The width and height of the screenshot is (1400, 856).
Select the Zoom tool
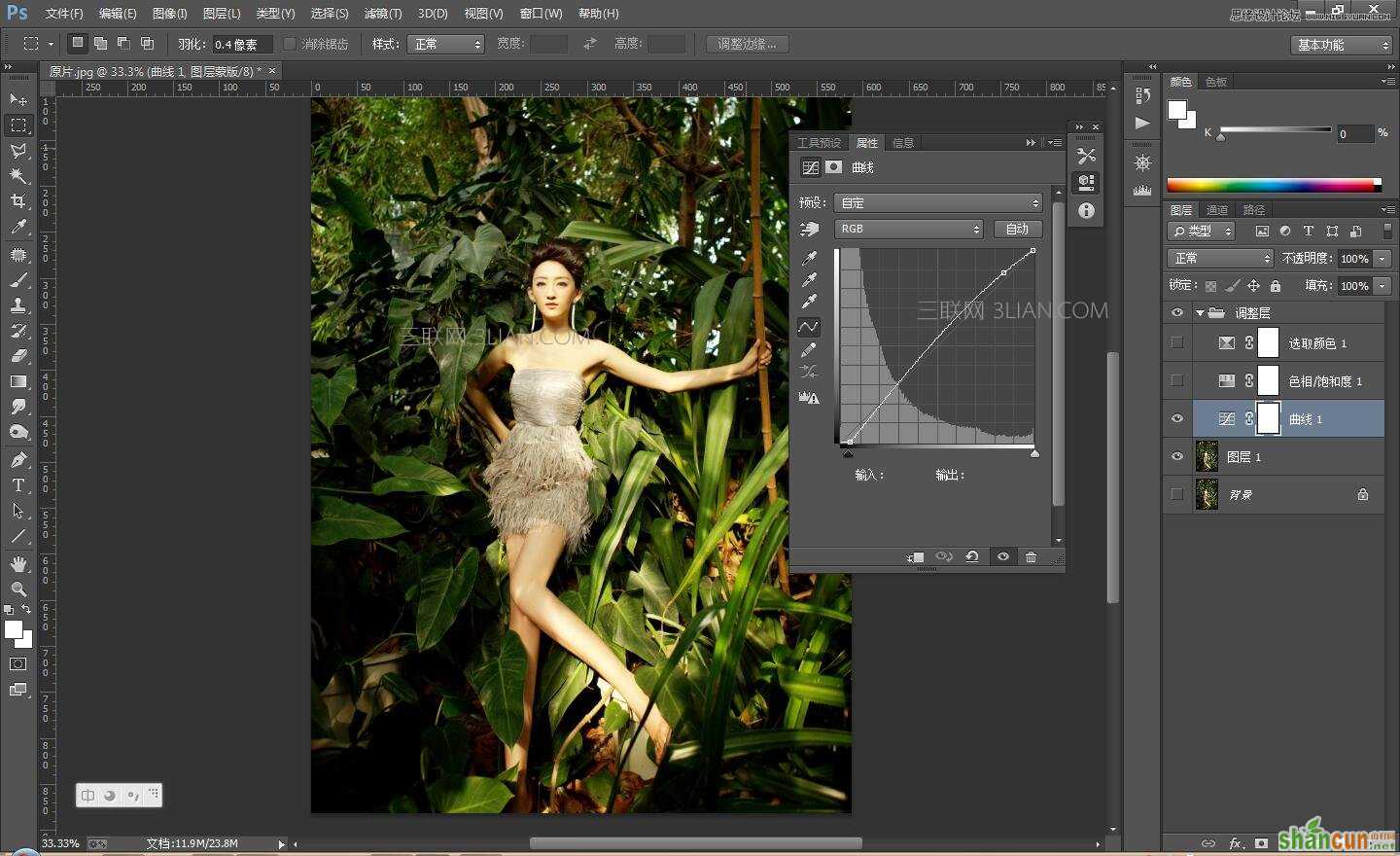point(18,589)
